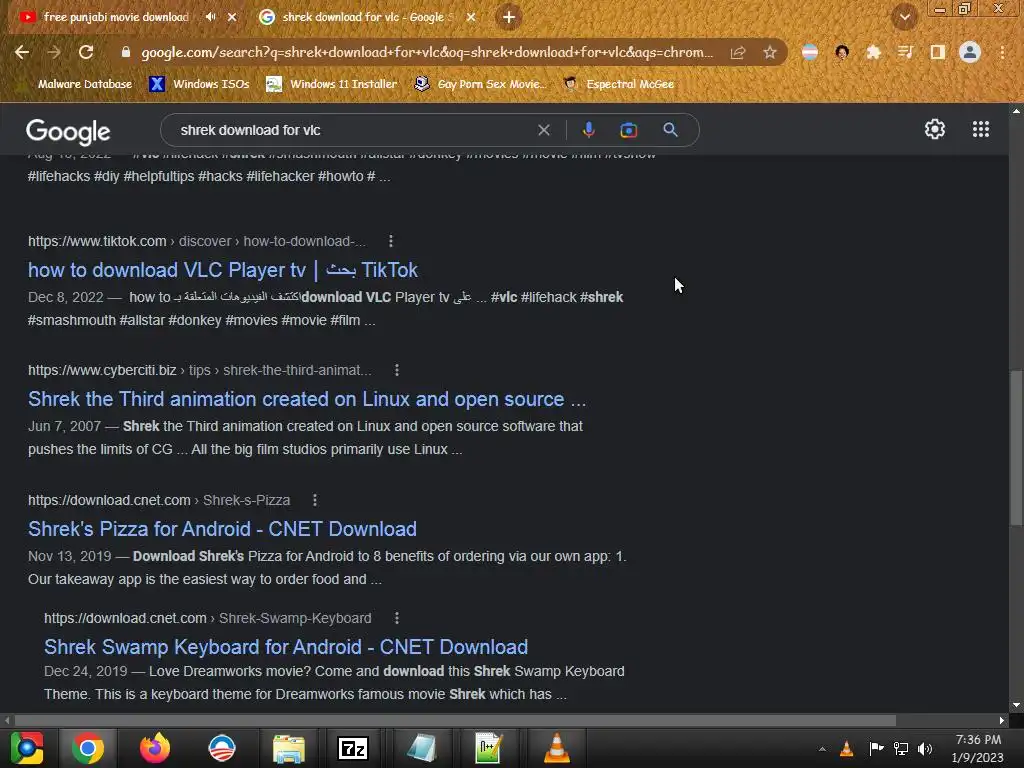Mute the YouTube tab audio

pyautogui.click(x=210, y=17)
